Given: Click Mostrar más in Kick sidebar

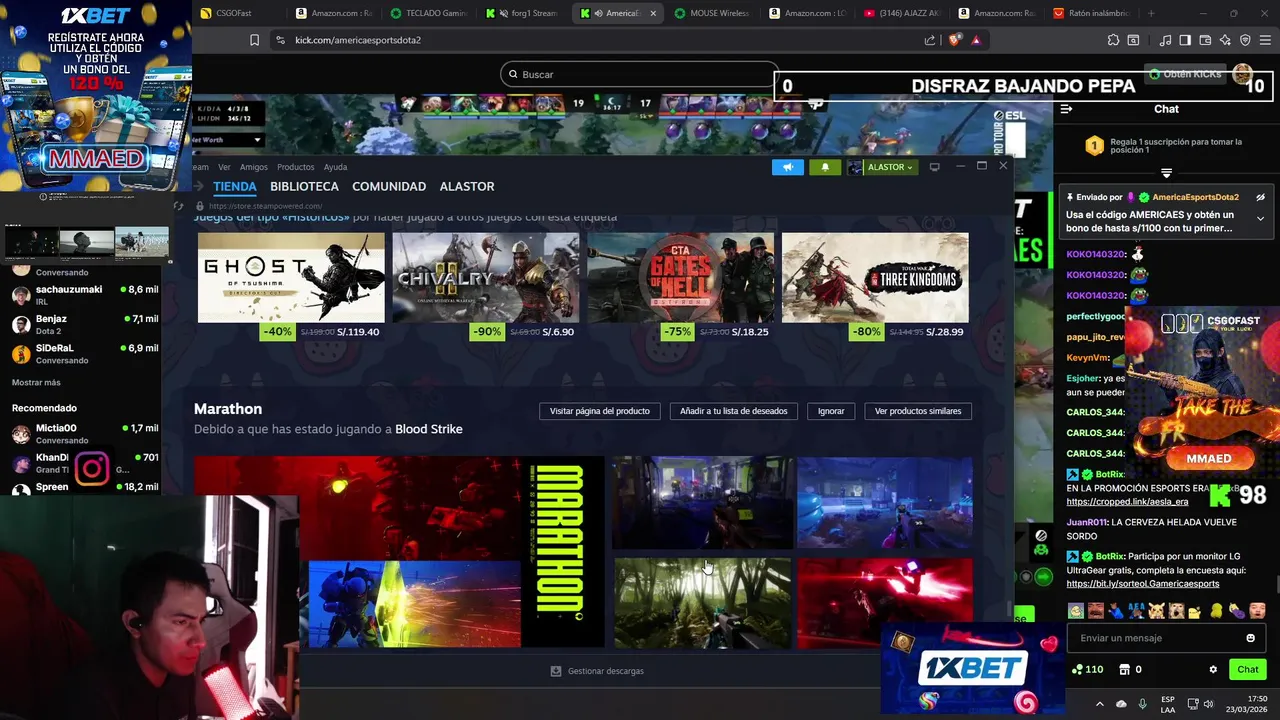Looking at the screenshot, I should pos(36,383).
